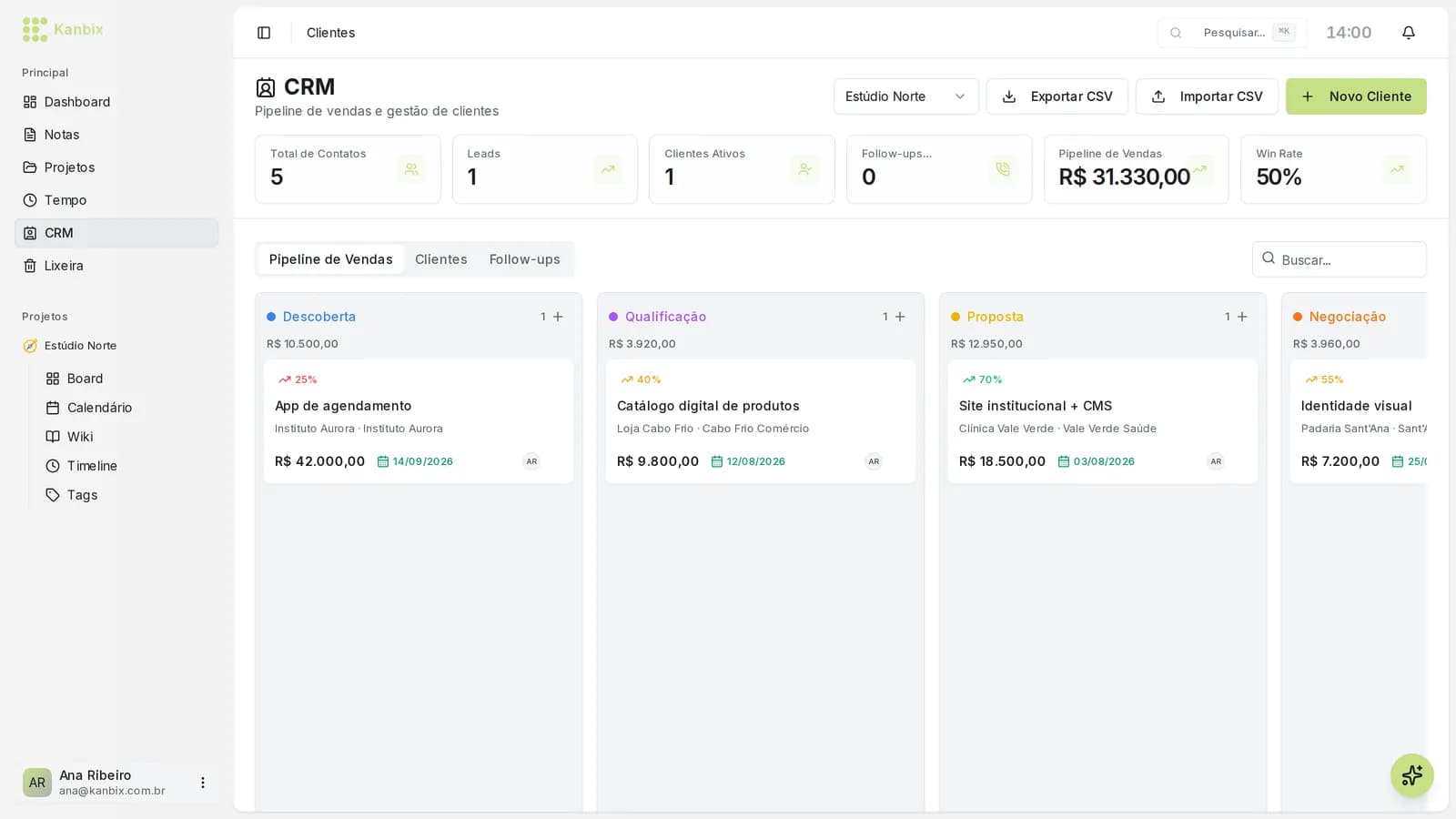Open the Estúdio Norte workspace dropdown

point(906,96)
